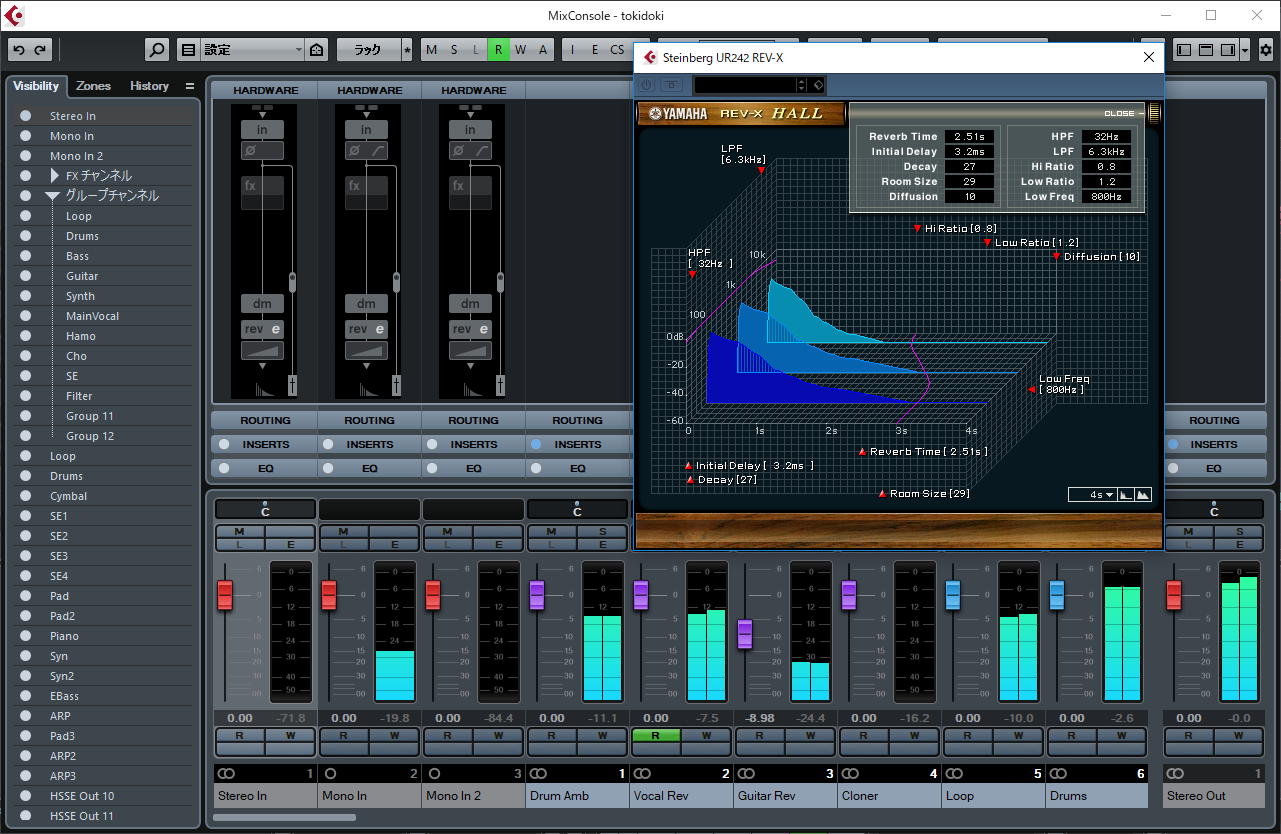Screen dimensions: 1281x834
Task: Click the Redo arrow in MixConsole toolbar
Action: coord(41,50)
